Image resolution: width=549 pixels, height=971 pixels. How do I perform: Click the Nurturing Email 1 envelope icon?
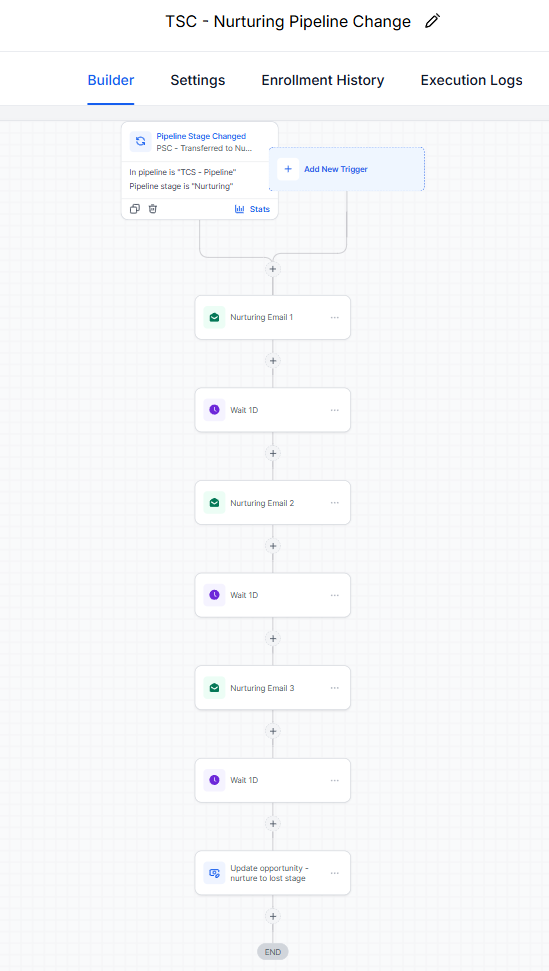coord(214,317)
